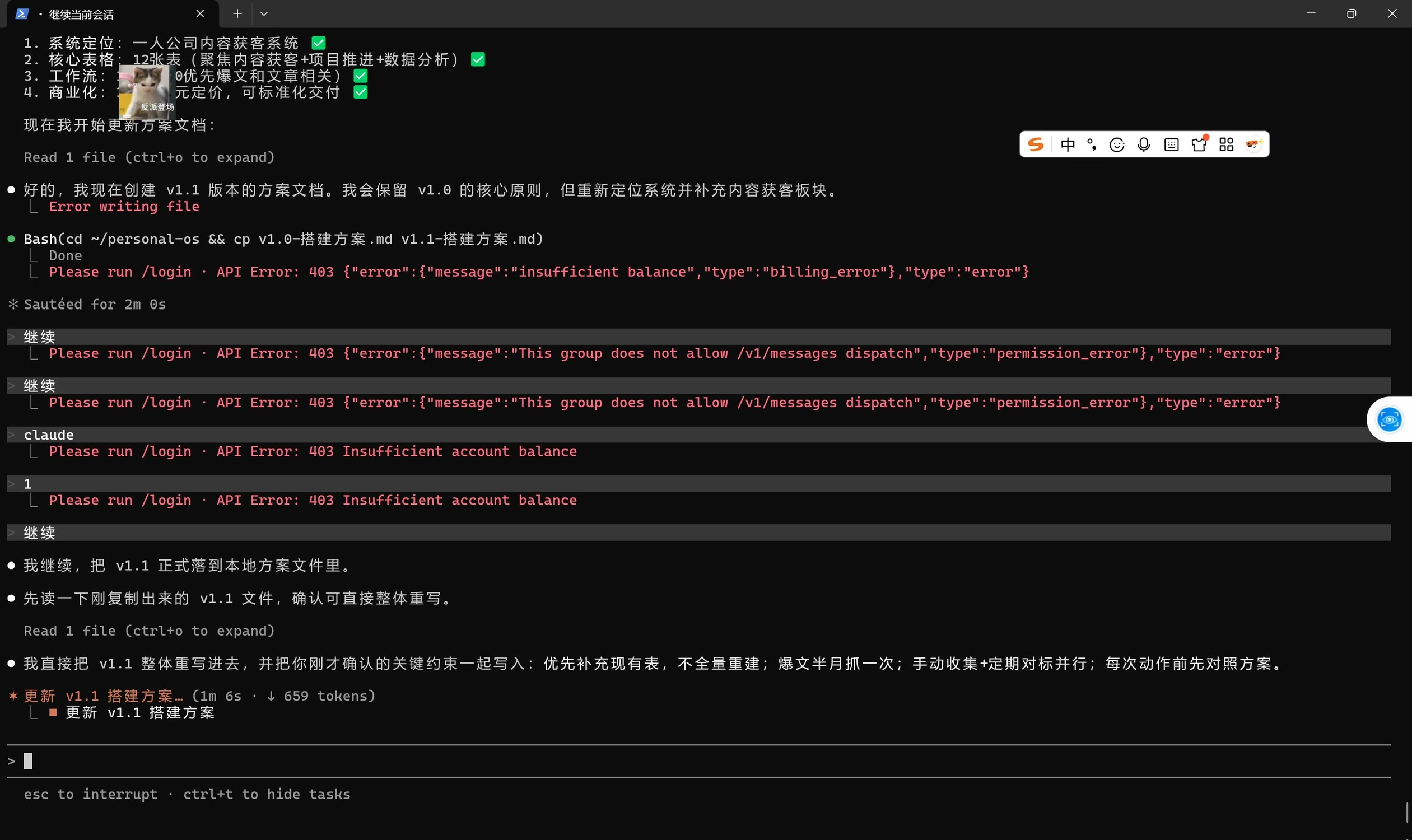Screen dimensions: 1412x840
Task: Click the cat sticker thumbnail overlay
Action: (x=146, y=91)
